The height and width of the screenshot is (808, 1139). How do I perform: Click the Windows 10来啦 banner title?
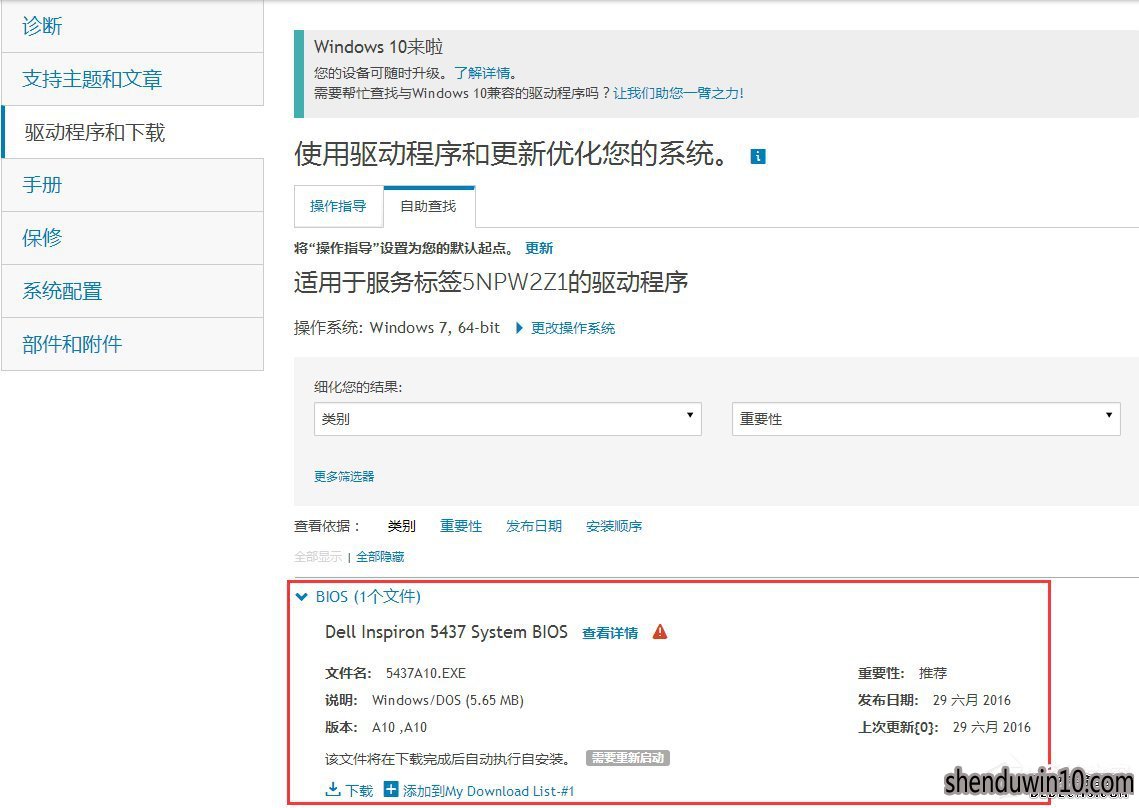(x=378, y=47)
